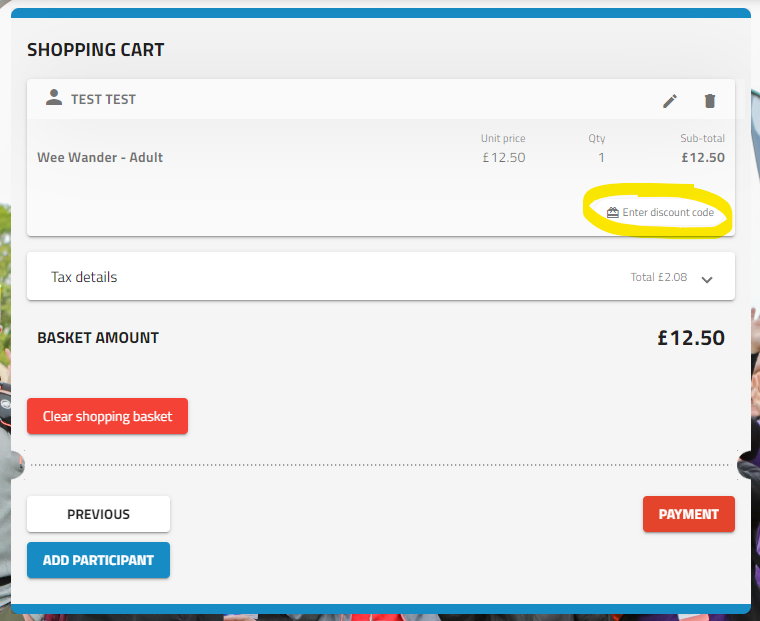This screenshot has width=760, height=621.
Task: Click the large basket total £12.50
Action: [691, 337]
